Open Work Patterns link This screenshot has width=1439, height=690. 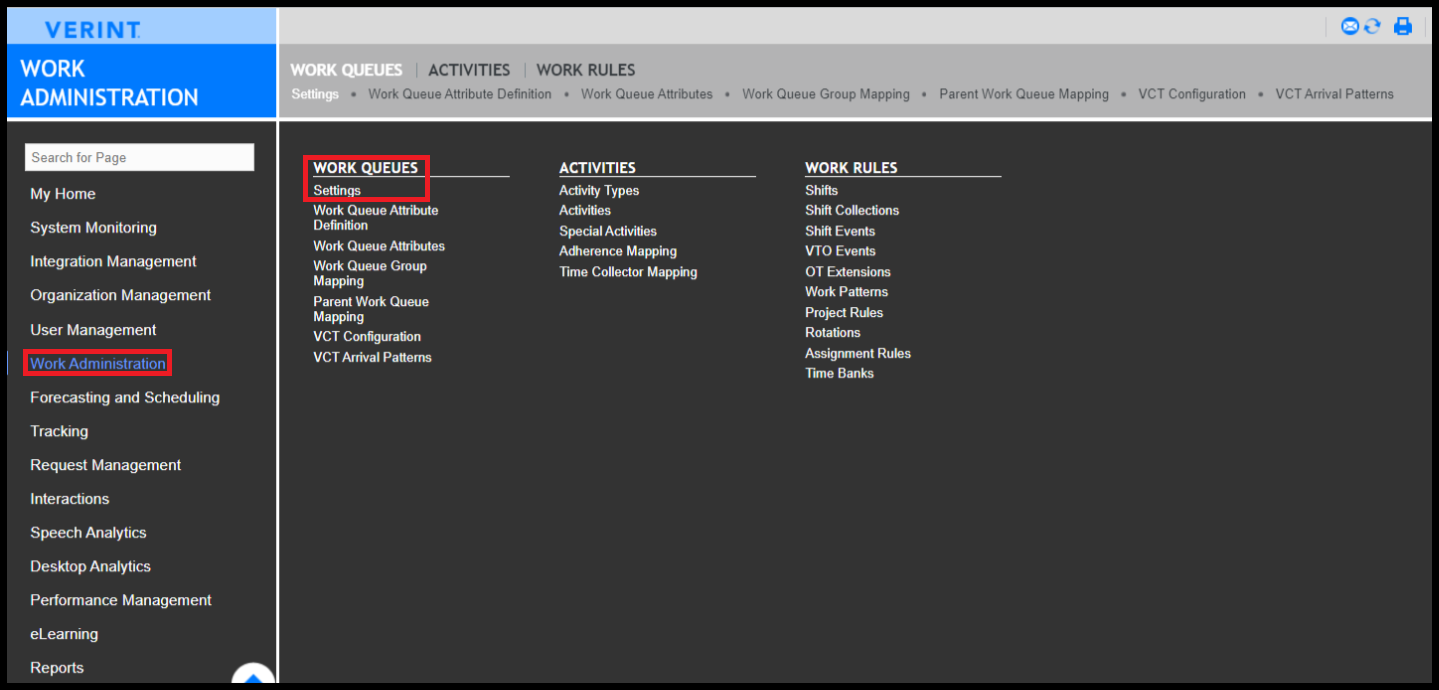pos(847,292)
